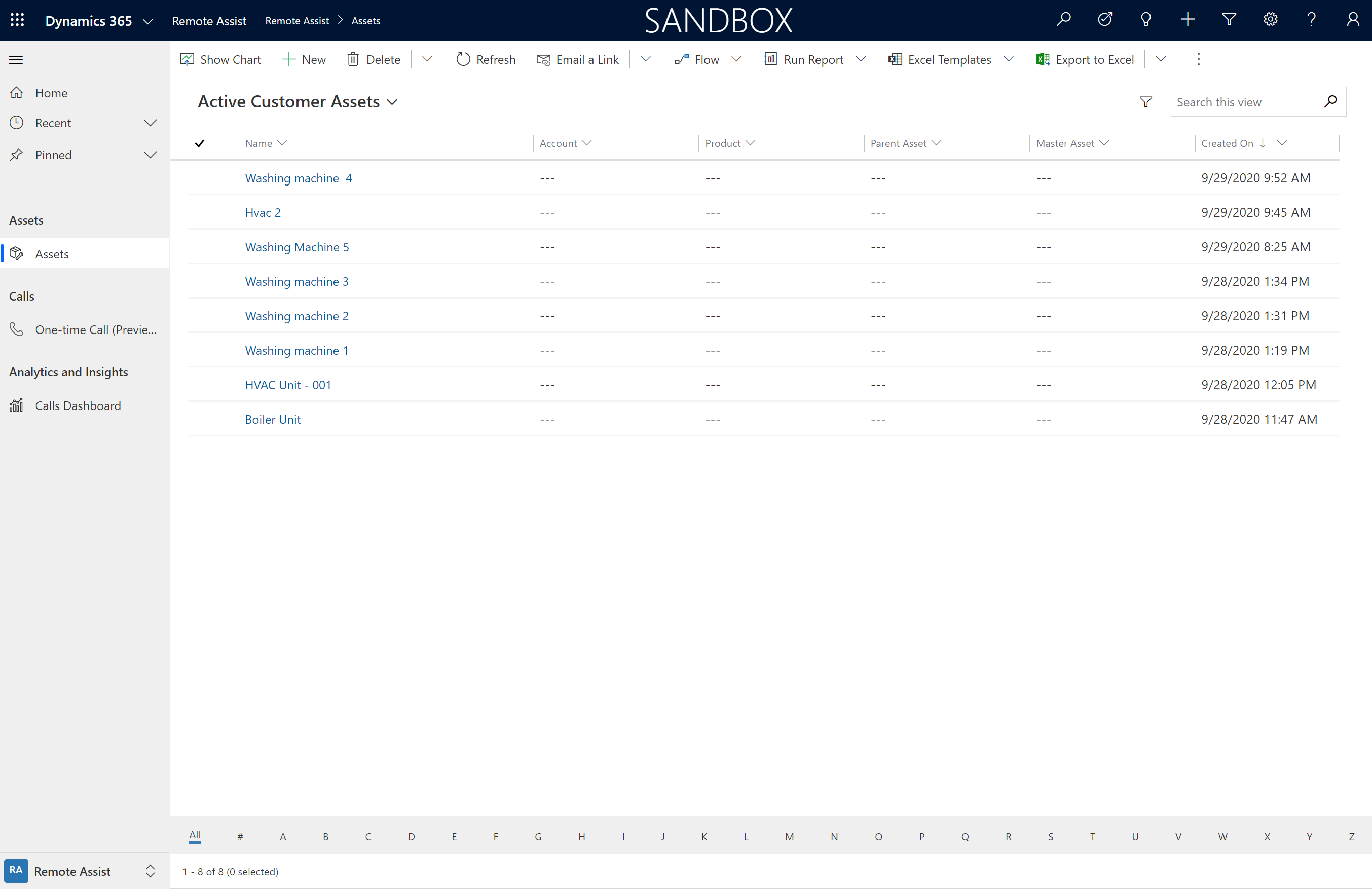Open the Flow tool
This screenshot has width=1372, height=889.
pos(700,59)
